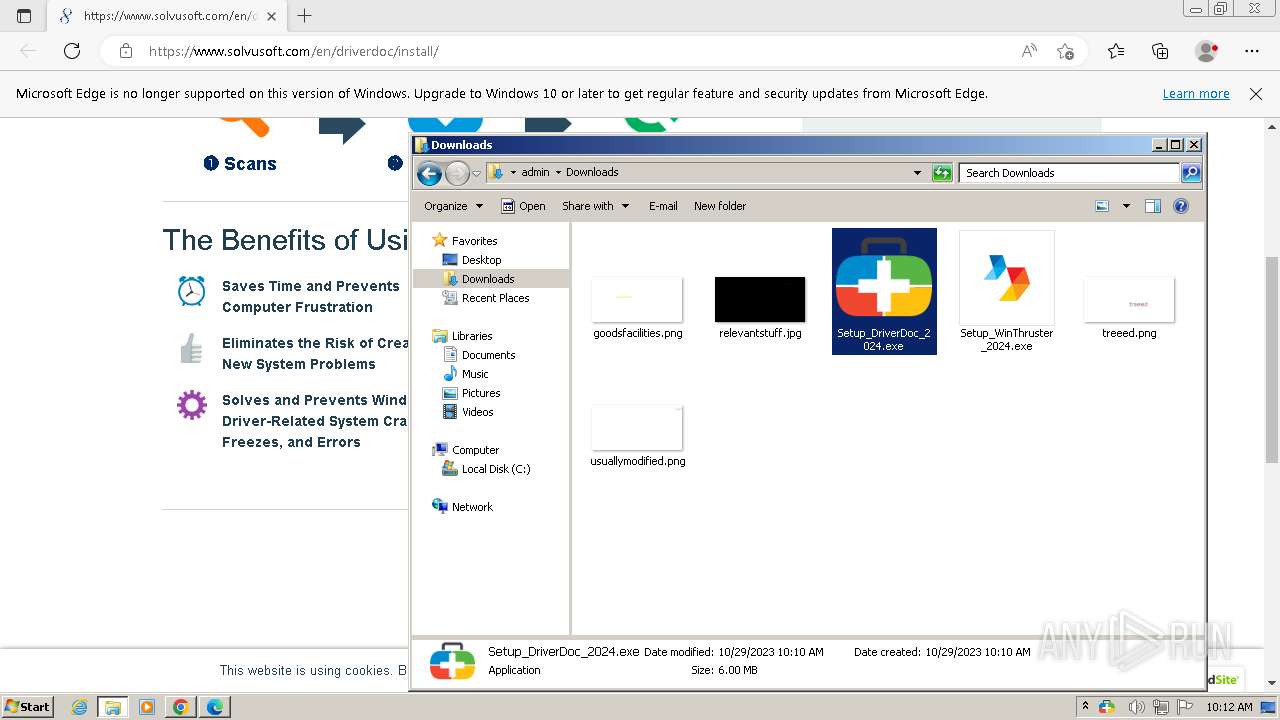
Task: Close the Solvusoft browser tab
Action: [271, 16]
